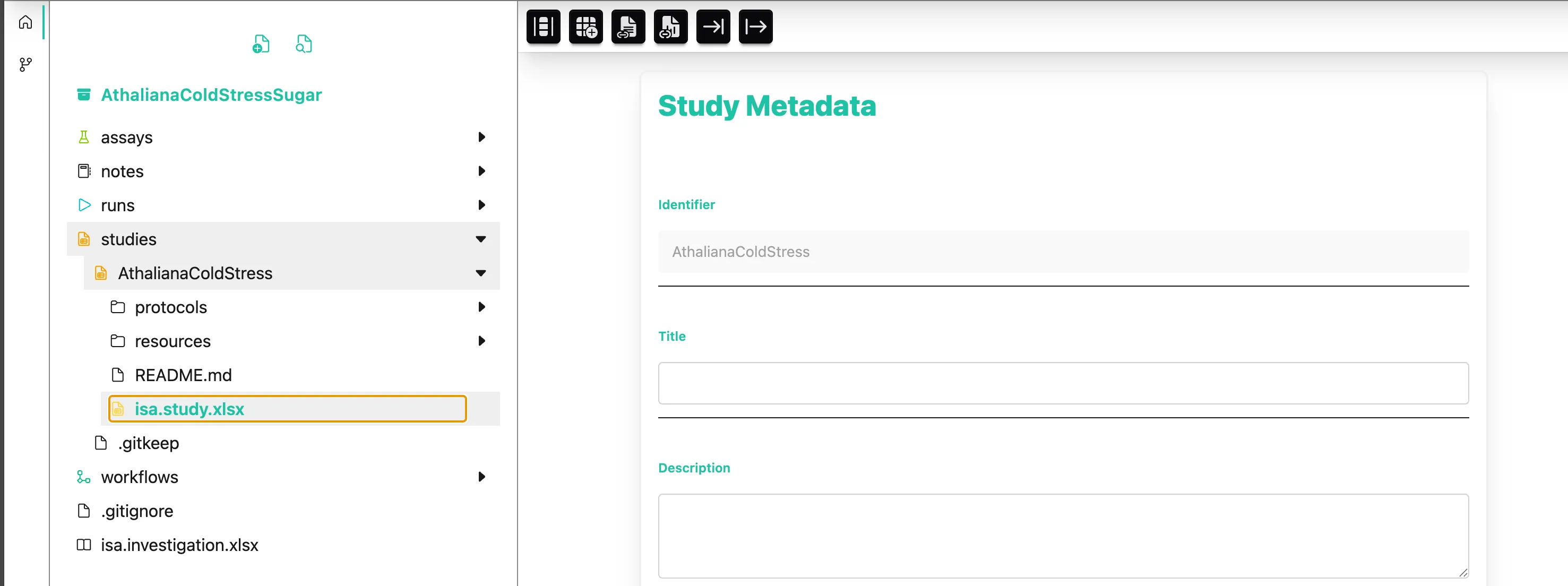Click the add new file icon
Screen dimensions: 1568x586
[x=261, y=44]
